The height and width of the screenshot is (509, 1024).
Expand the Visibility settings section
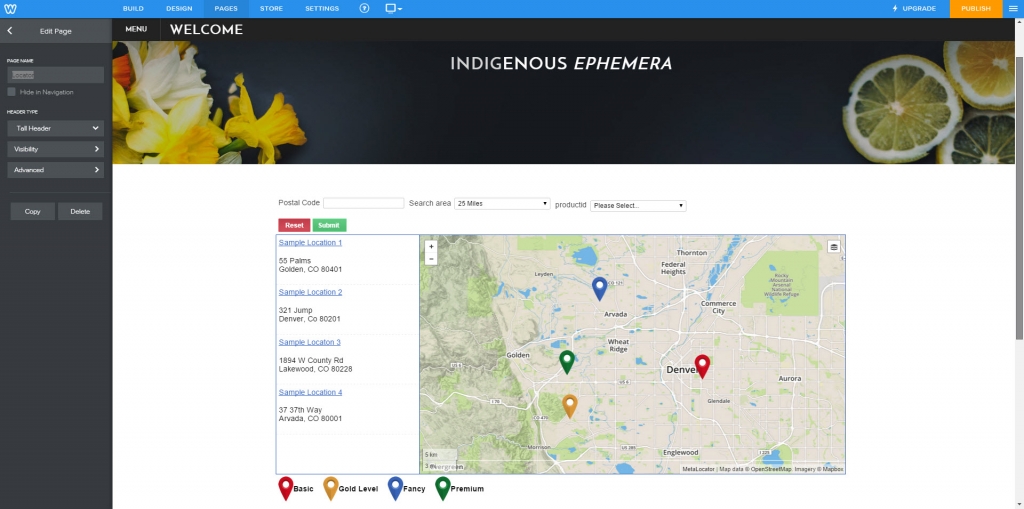55,149
